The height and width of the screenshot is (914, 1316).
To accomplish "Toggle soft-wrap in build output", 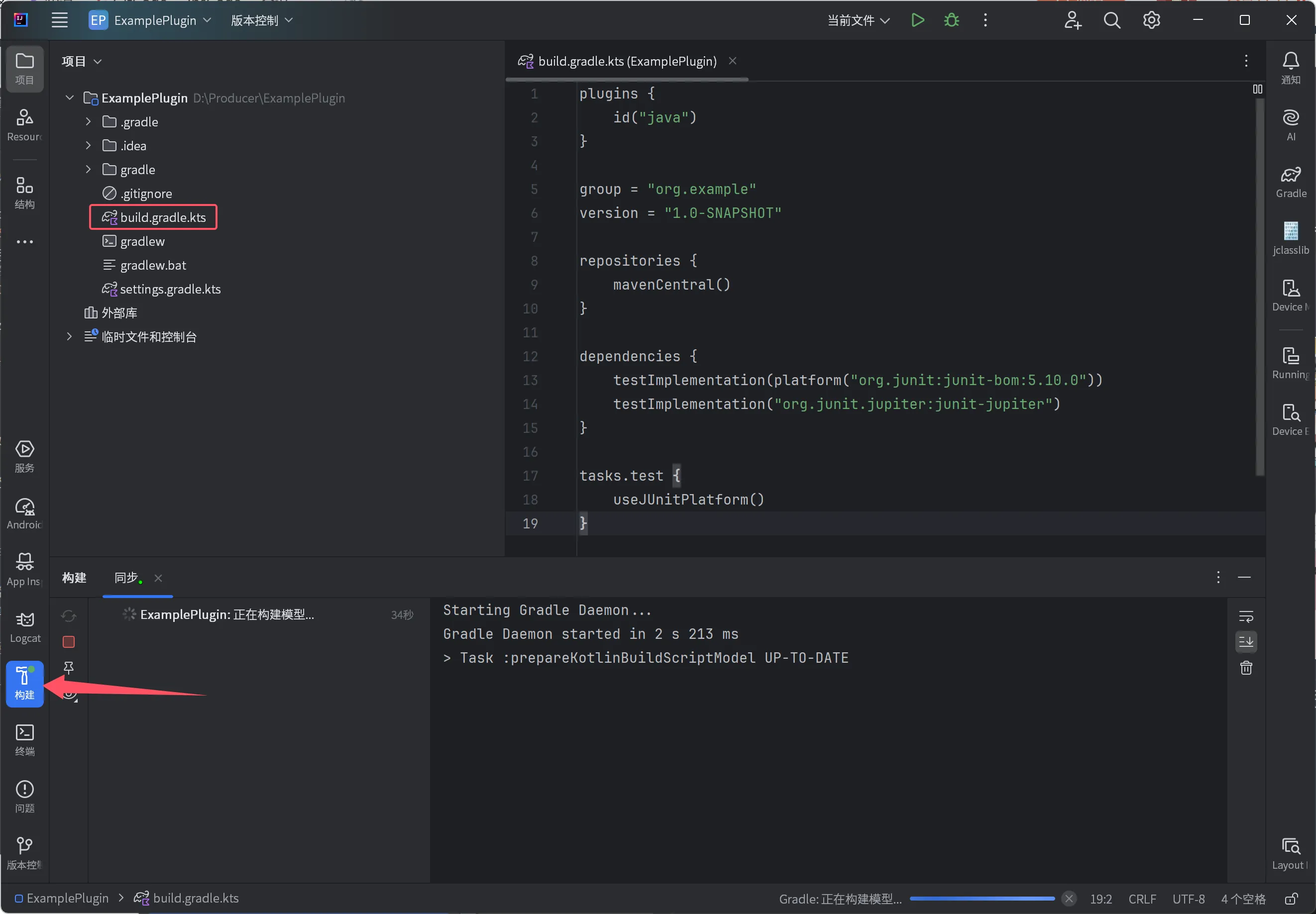I will coord(1246,616).
